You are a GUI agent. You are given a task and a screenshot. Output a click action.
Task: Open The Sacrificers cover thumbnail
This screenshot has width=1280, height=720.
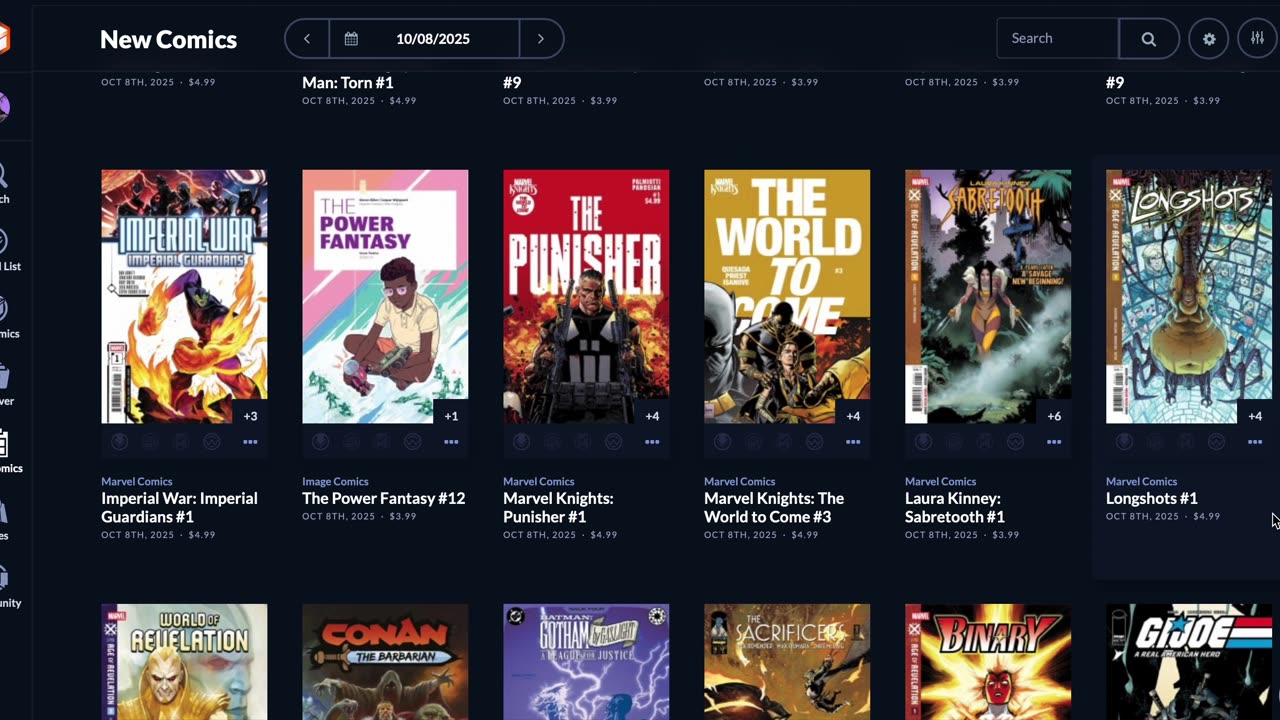[787, 662]
